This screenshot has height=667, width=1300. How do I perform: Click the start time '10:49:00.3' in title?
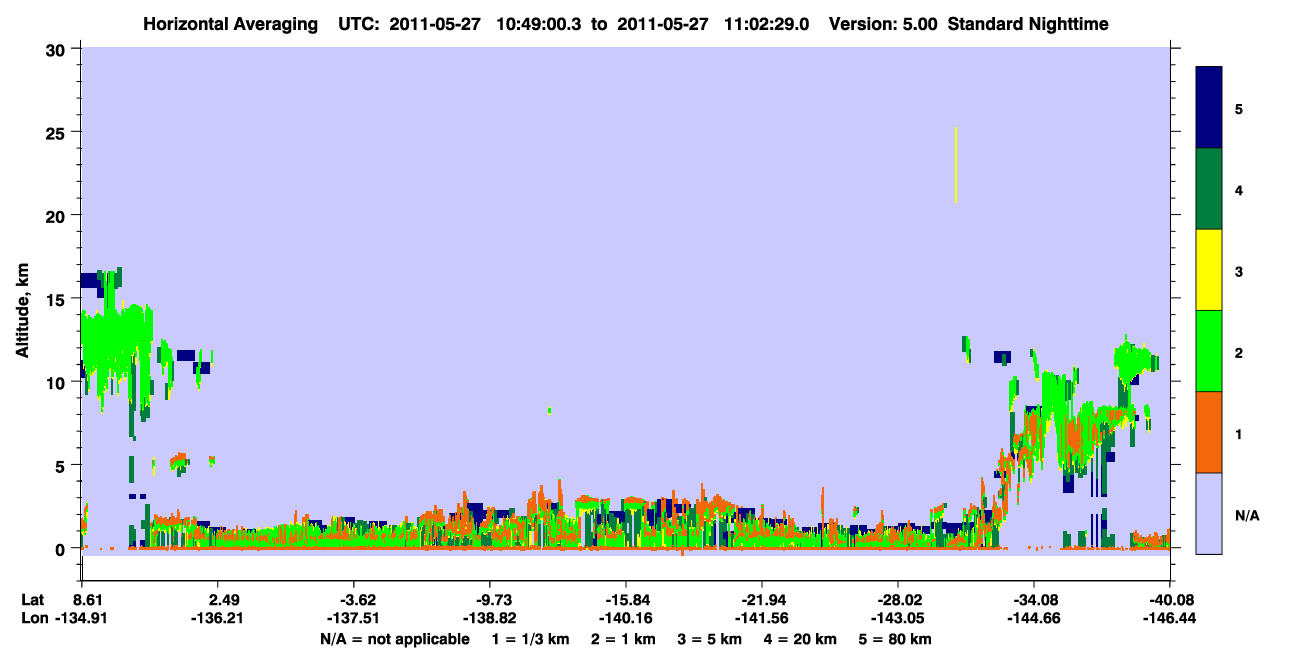tap(537, 23)
